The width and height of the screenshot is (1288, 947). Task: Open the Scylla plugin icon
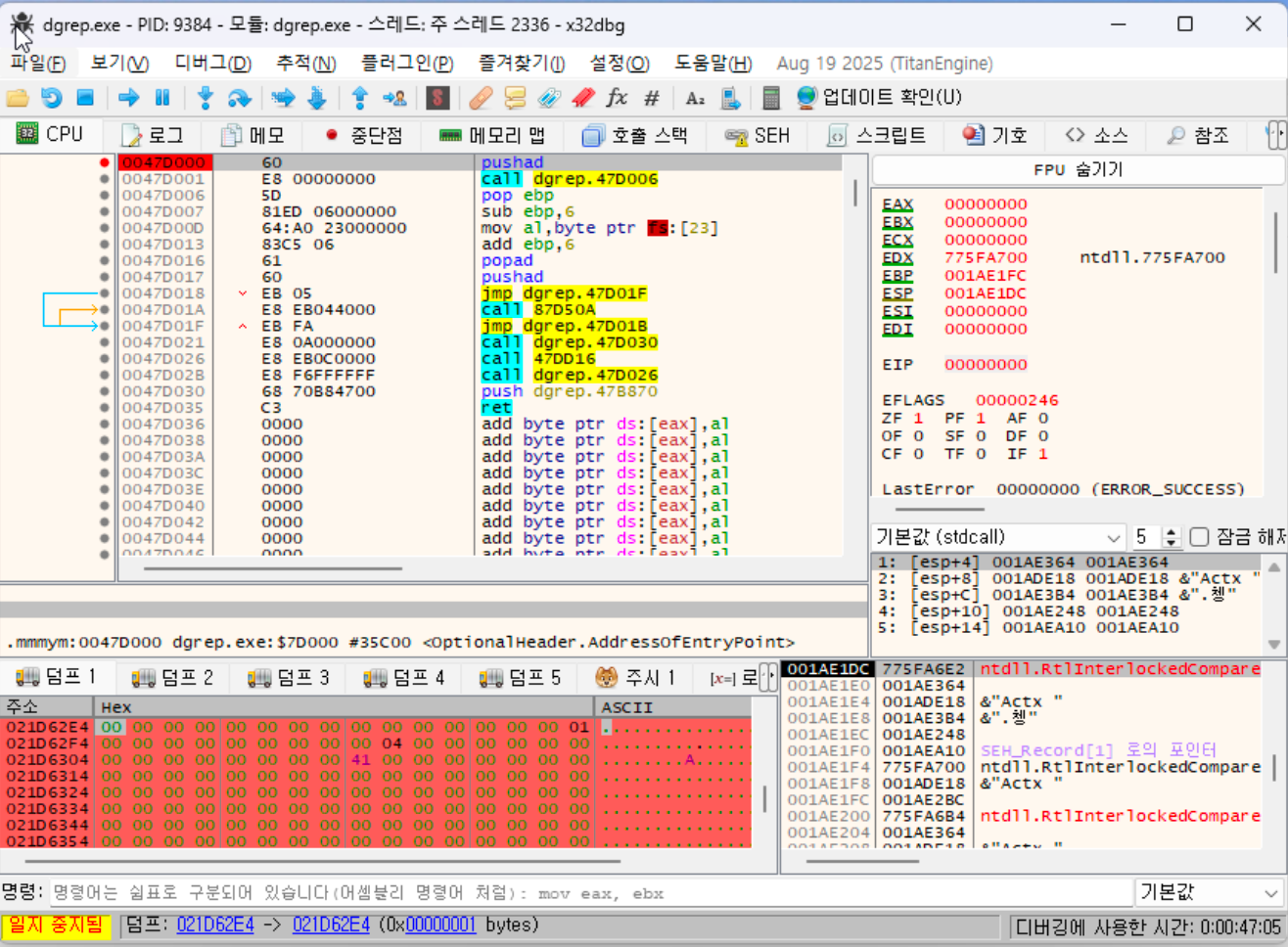coord(437,98)
